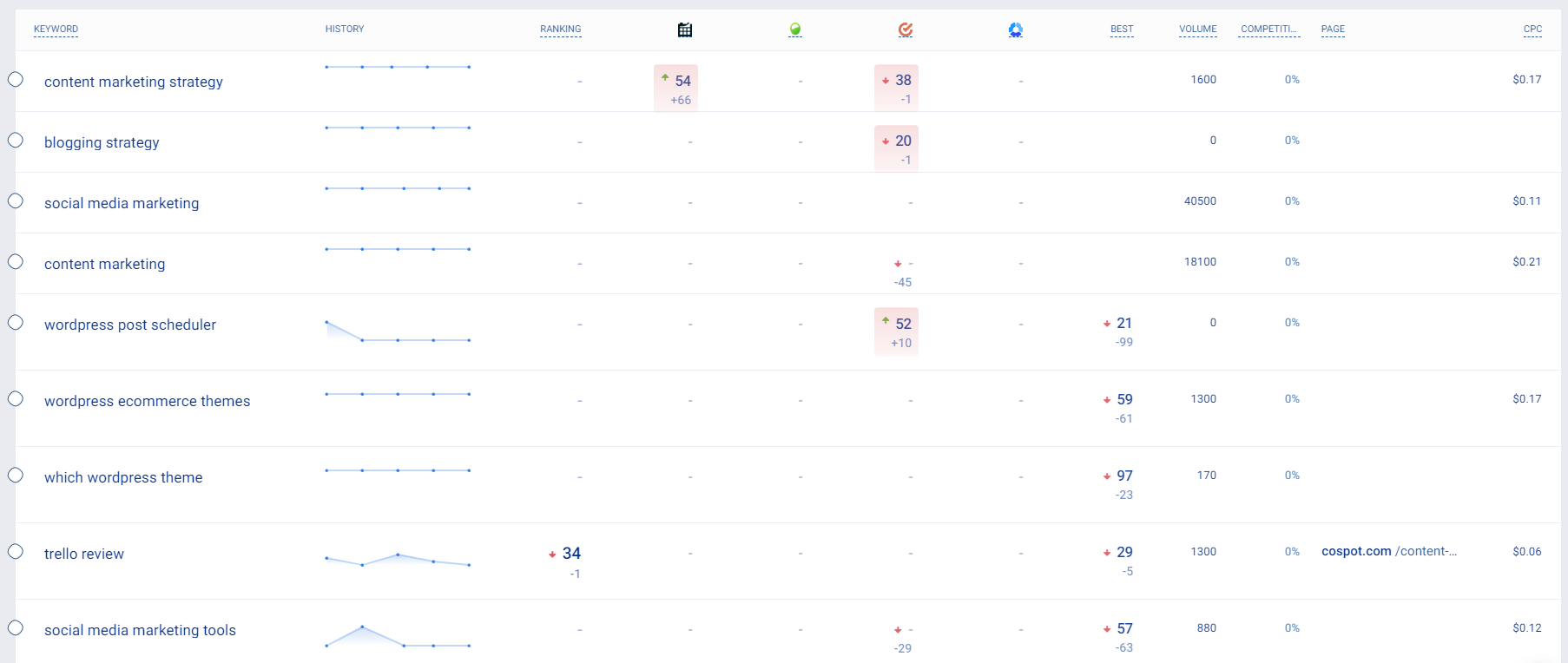Select radio button for 'trello review'

16,552
